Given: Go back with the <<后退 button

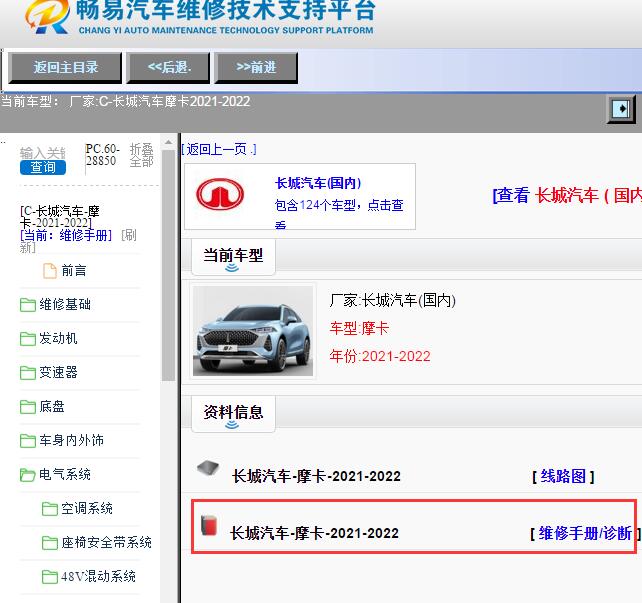Looking at the screenshot, I should [168, 68].
